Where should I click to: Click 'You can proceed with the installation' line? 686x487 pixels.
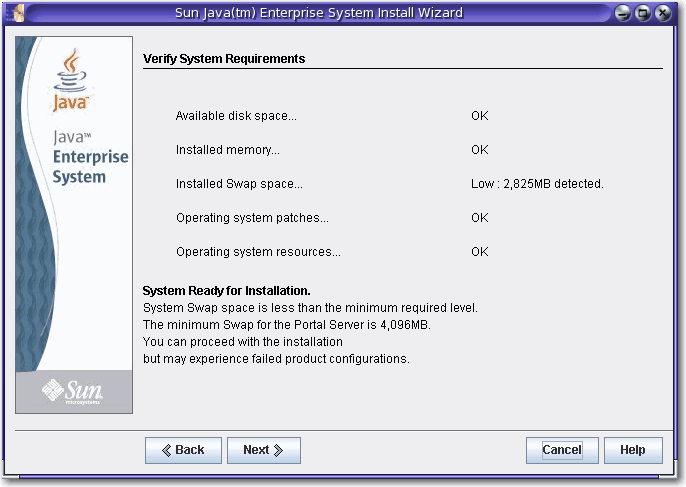(x=243, y=342)
